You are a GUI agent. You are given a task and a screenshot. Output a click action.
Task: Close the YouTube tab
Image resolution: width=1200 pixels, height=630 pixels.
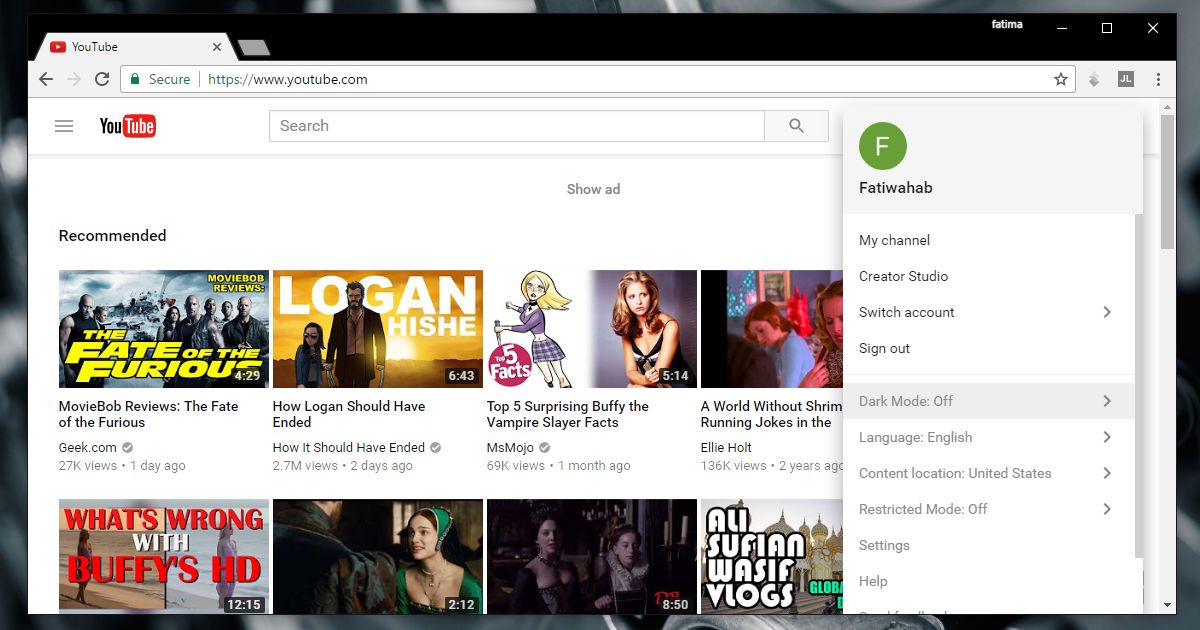[x=217, y=47]
